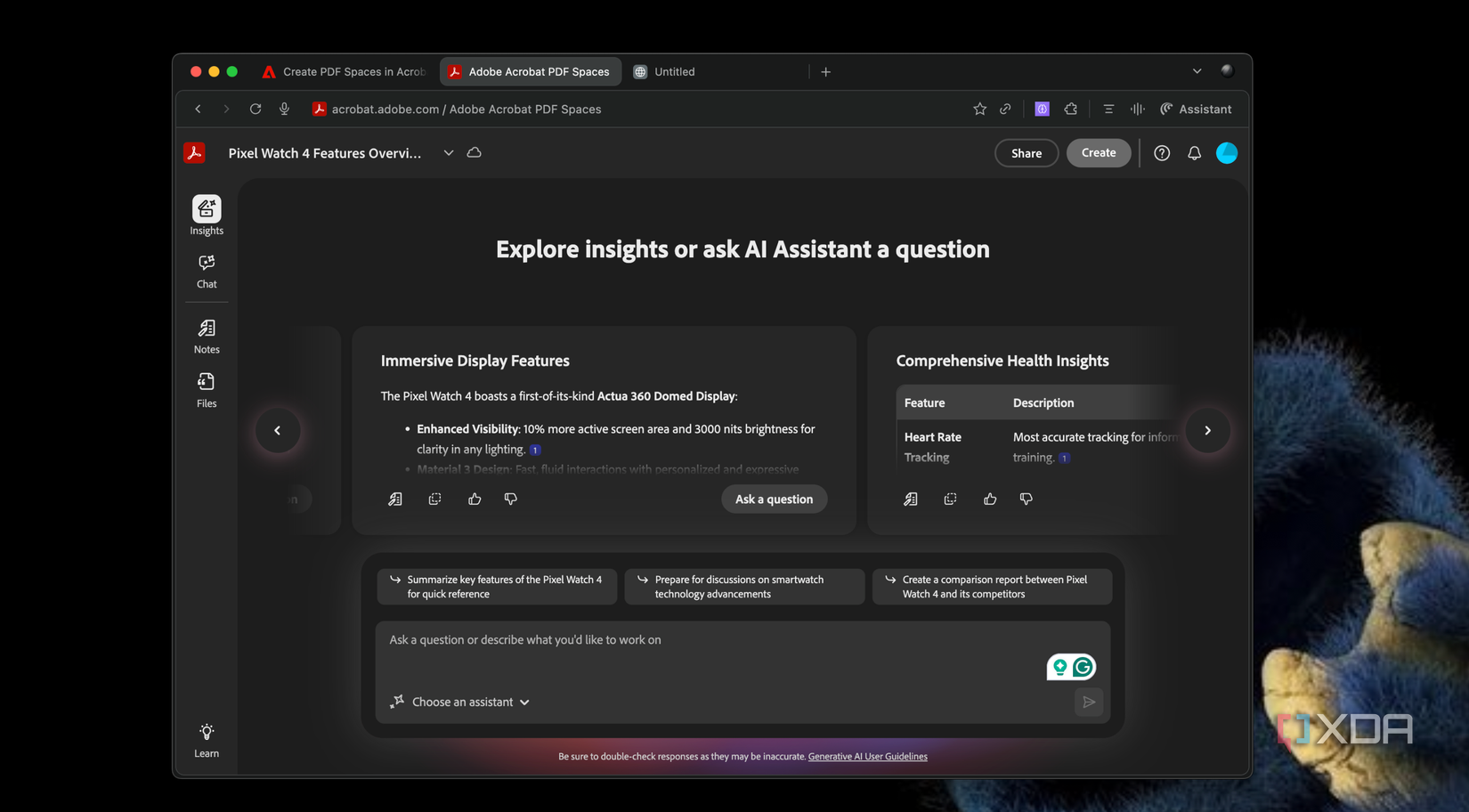This screenshot has height=812, width=1469.
Task: Add Immersive Display Features card to notes
Action: click(395, 499)
